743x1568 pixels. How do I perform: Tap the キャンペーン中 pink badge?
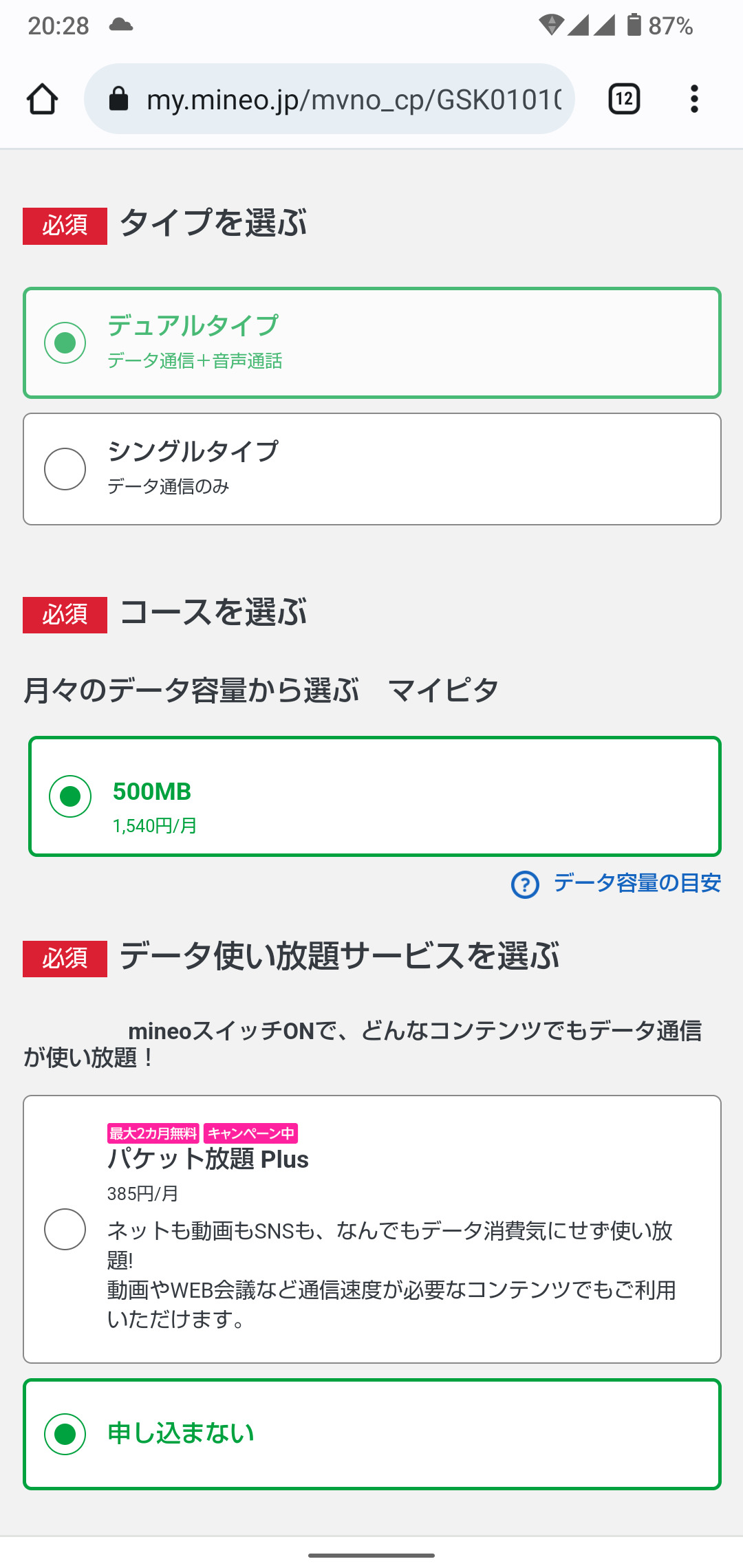[x=250, y=1133]
